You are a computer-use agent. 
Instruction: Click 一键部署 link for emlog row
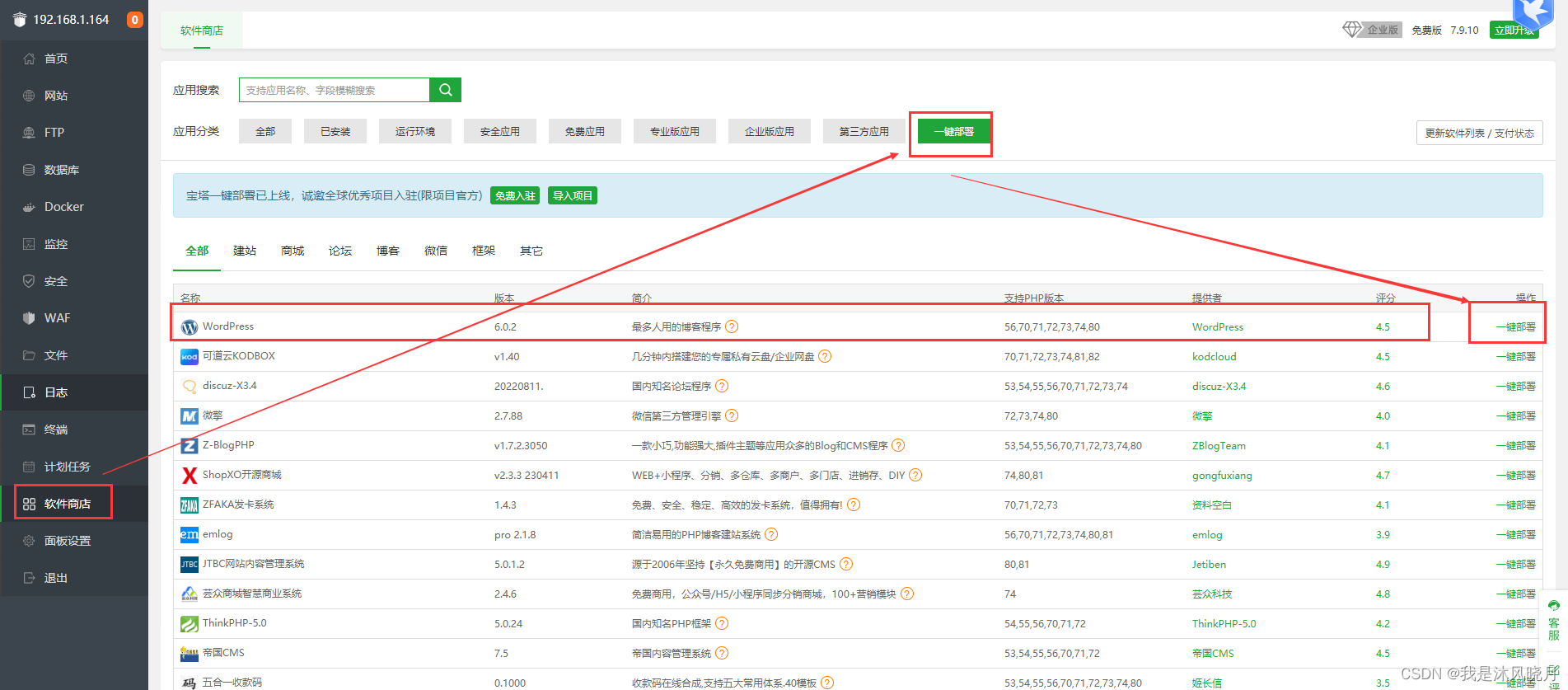(x=1516, y=534)
